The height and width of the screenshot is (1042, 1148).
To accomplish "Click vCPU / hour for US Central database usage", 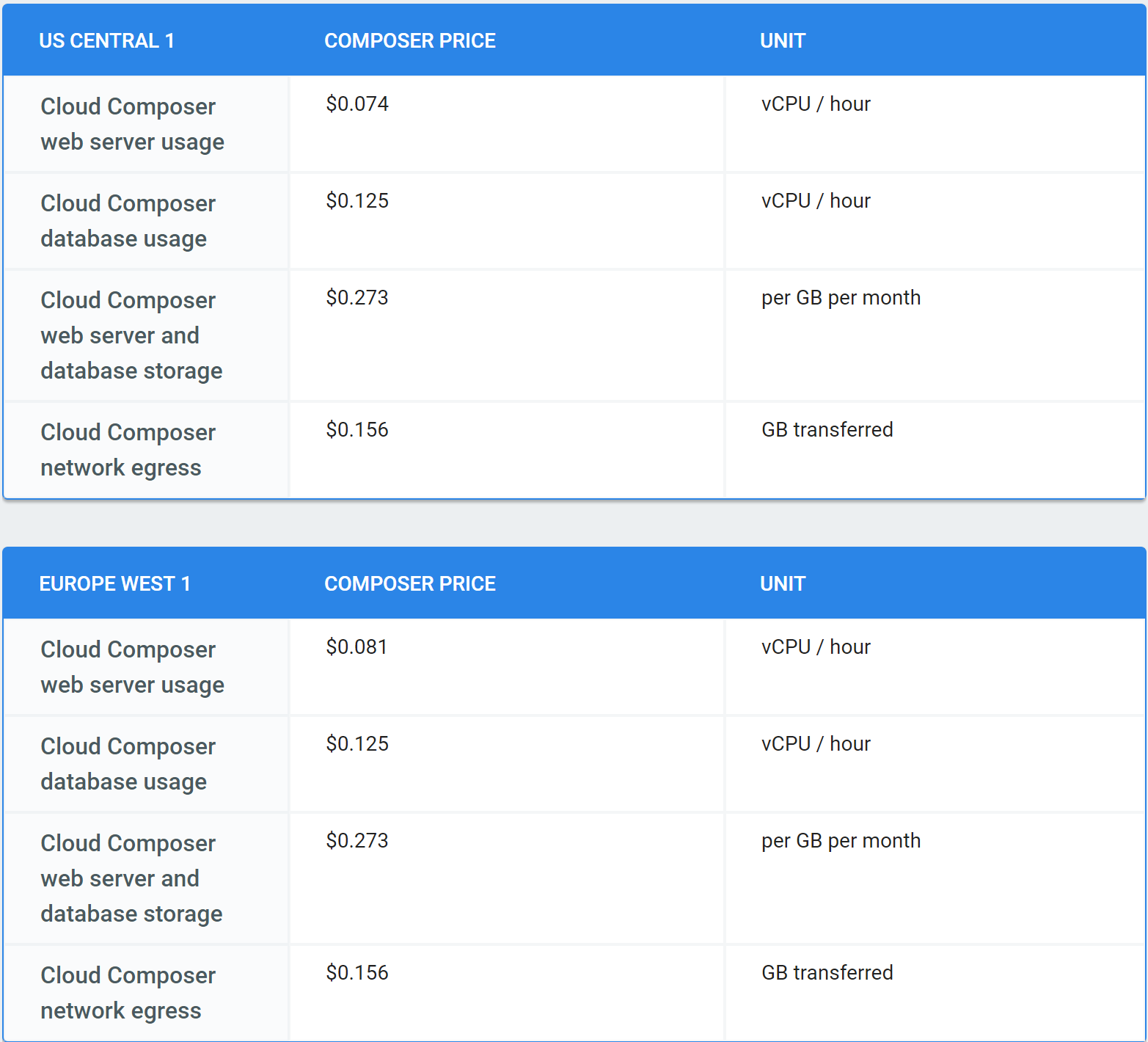I will click(x=816, y=201).
